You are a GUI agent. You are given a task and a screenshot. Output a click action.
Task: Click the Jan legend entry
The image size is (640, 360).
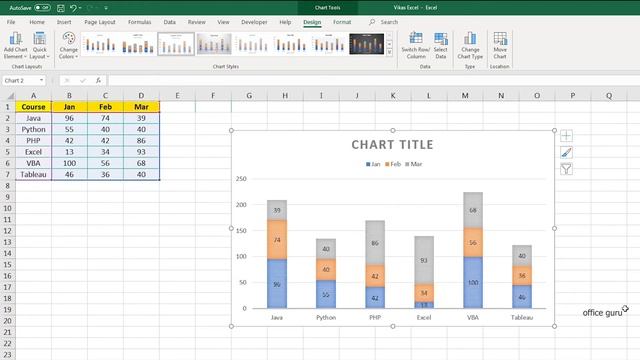[373, 164]
